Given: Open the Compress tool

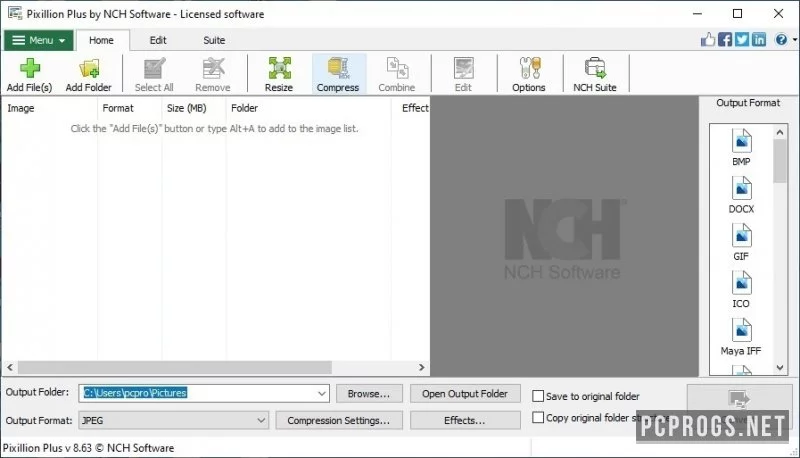Looking at the screenshot, I should (338, 74).
